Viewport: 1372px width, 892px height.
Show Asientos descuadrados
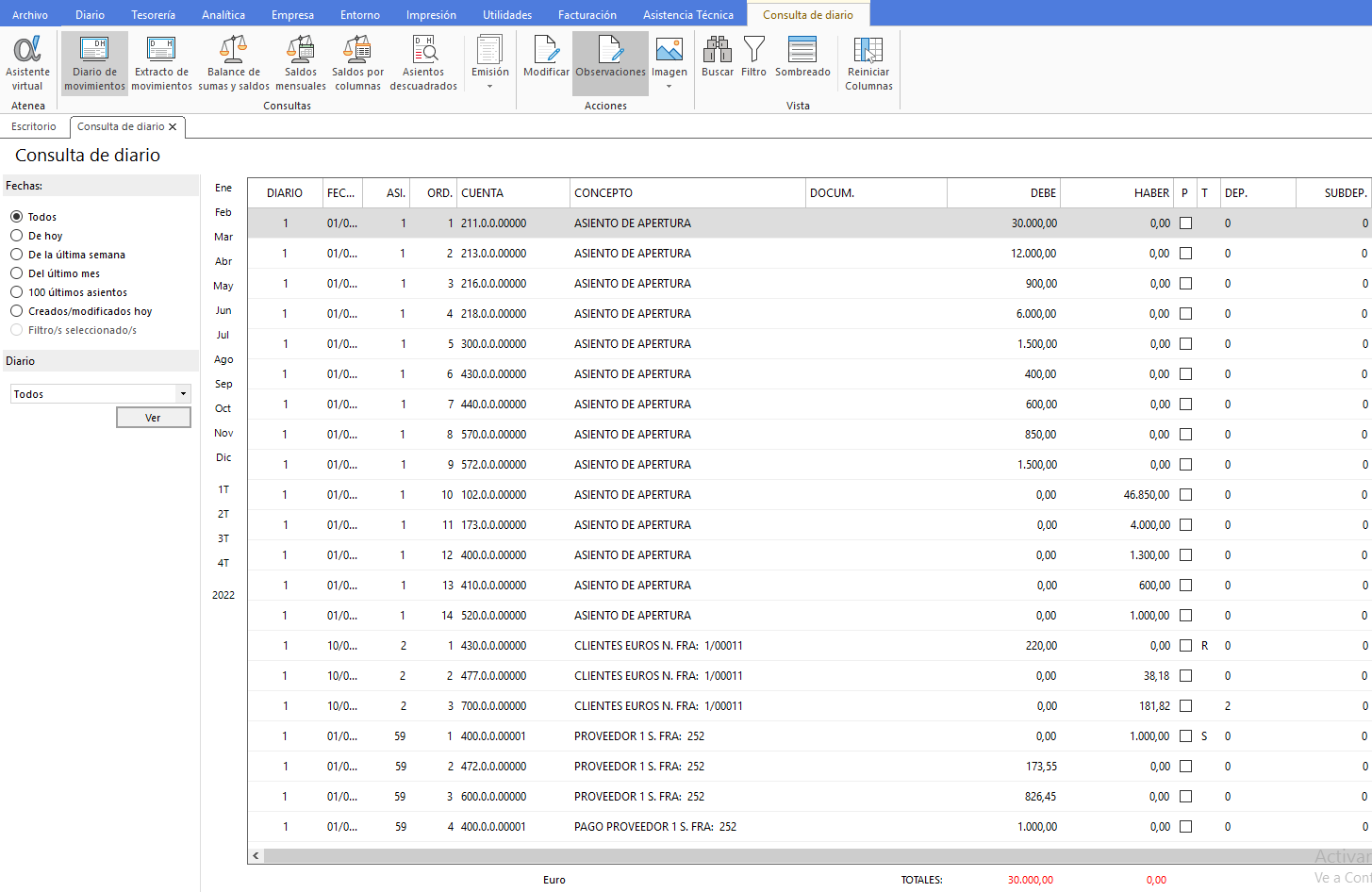click(423, 63)
